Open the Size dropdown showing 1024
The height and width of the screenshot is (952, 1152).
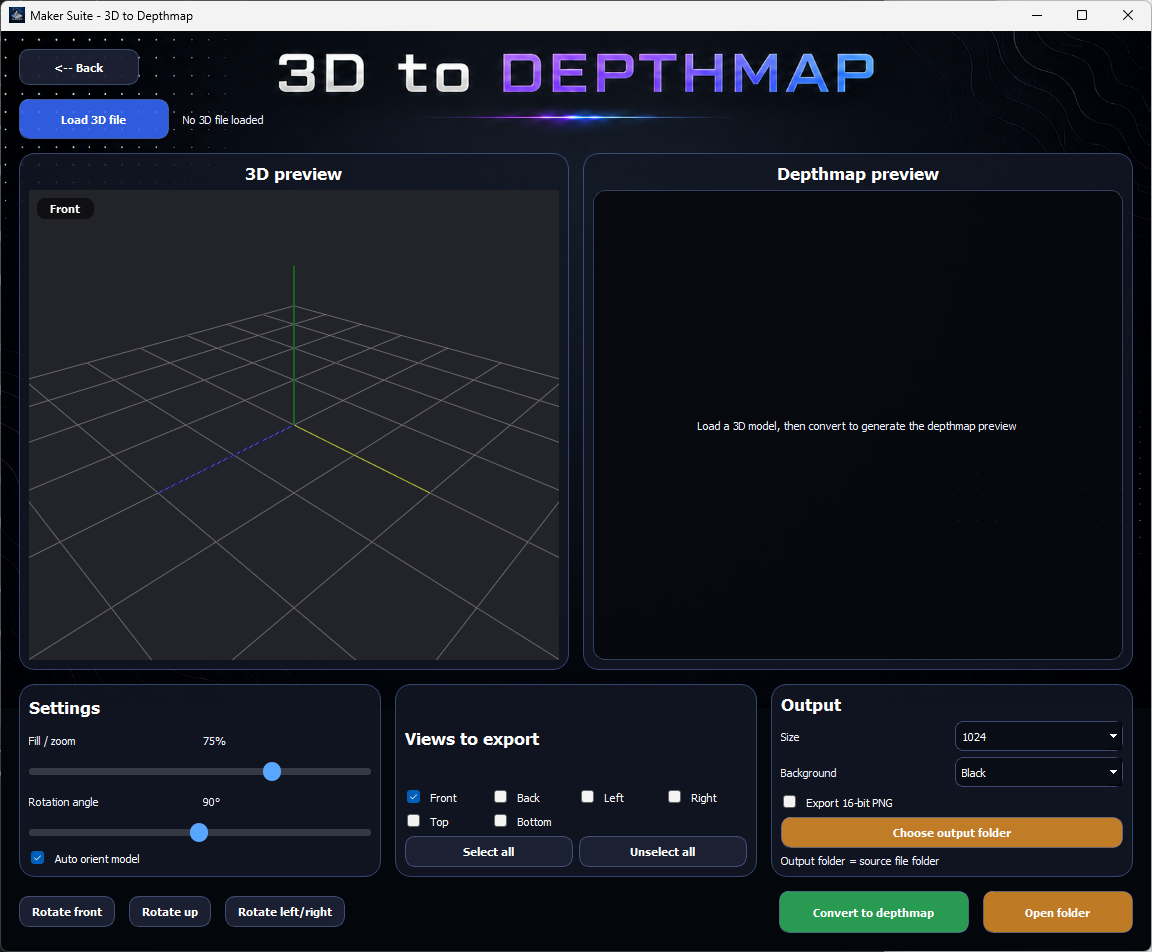pos(1038,736)
